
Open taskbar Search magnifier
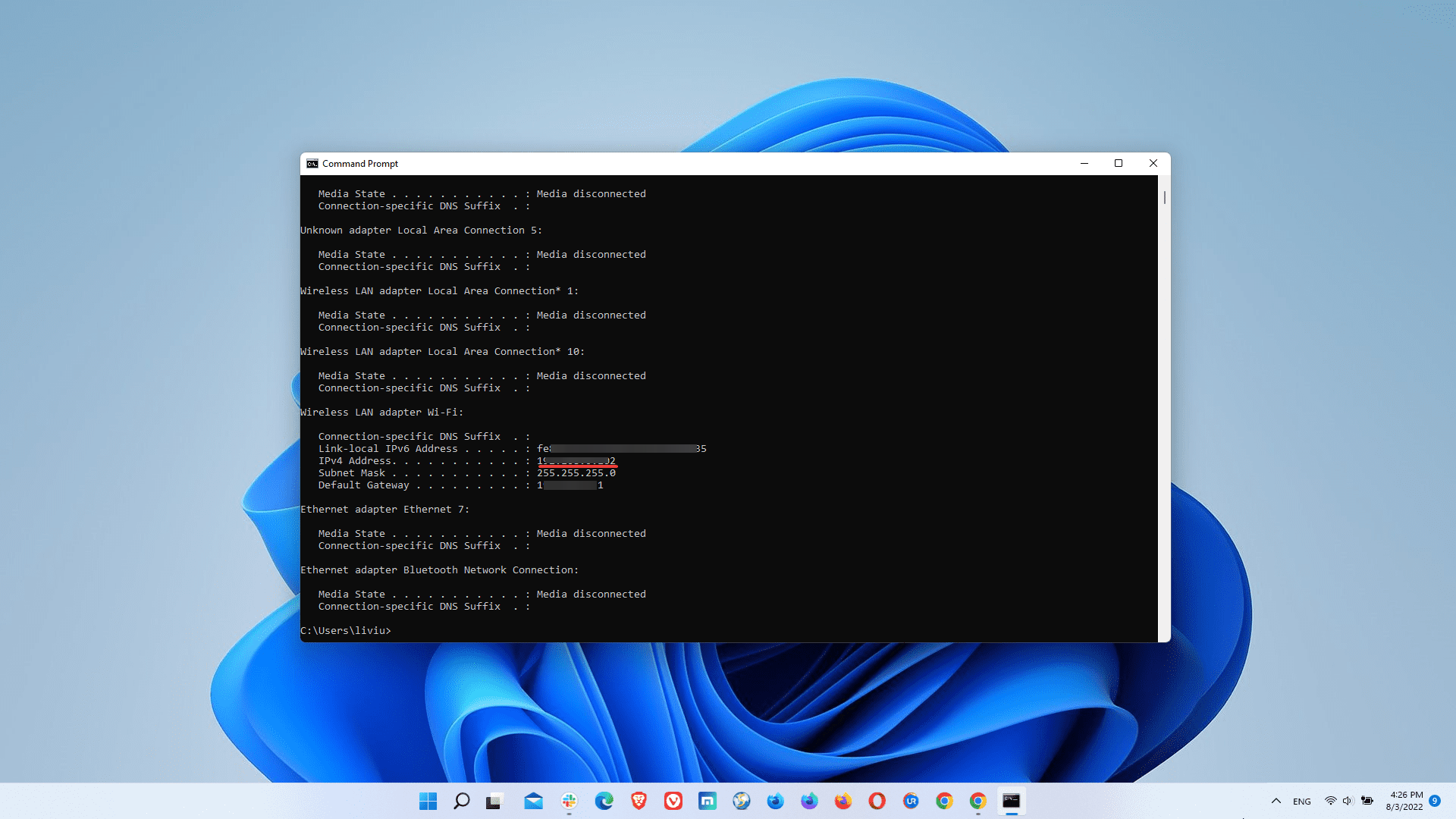(461, 801)
